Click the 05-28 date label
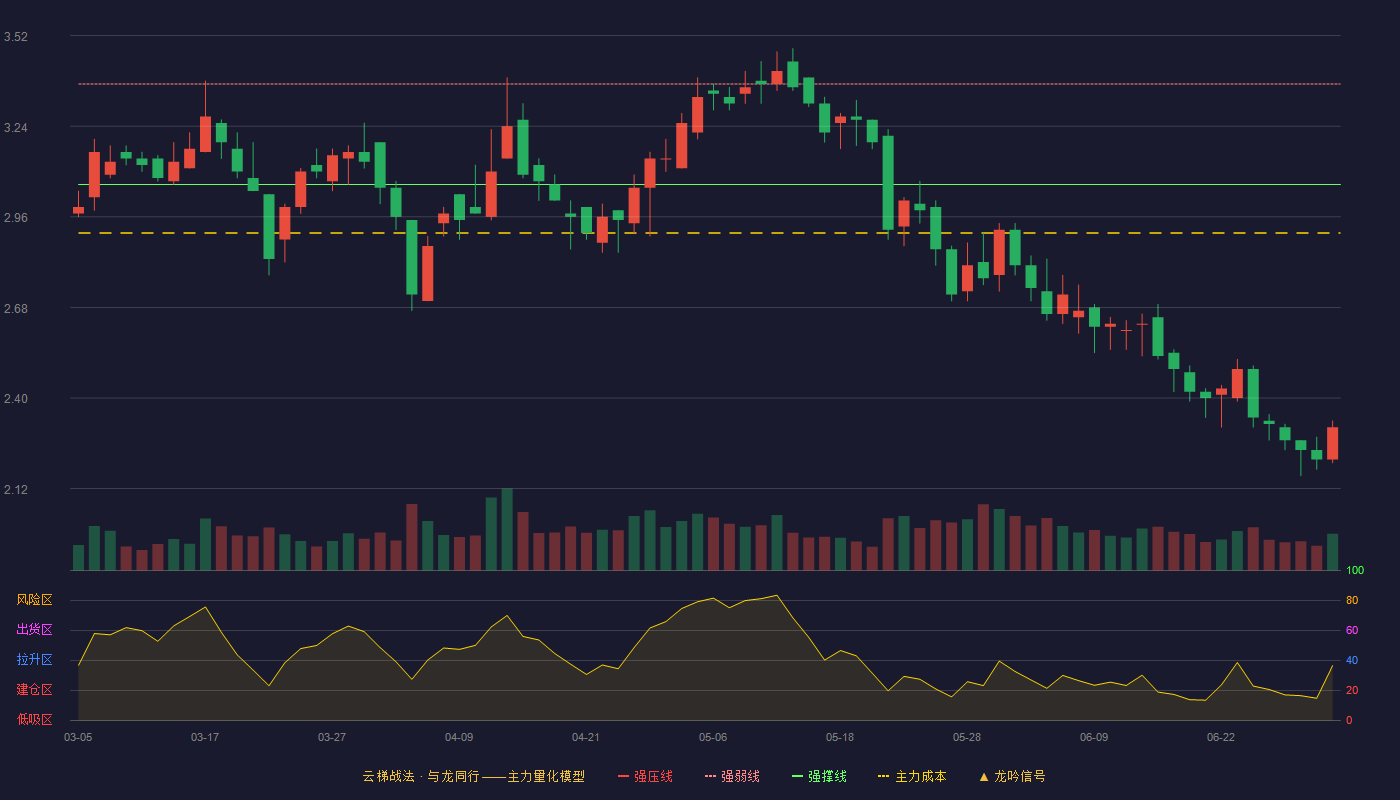The image size is (1400, 800). pyautogui.click(x=967, y=737)
